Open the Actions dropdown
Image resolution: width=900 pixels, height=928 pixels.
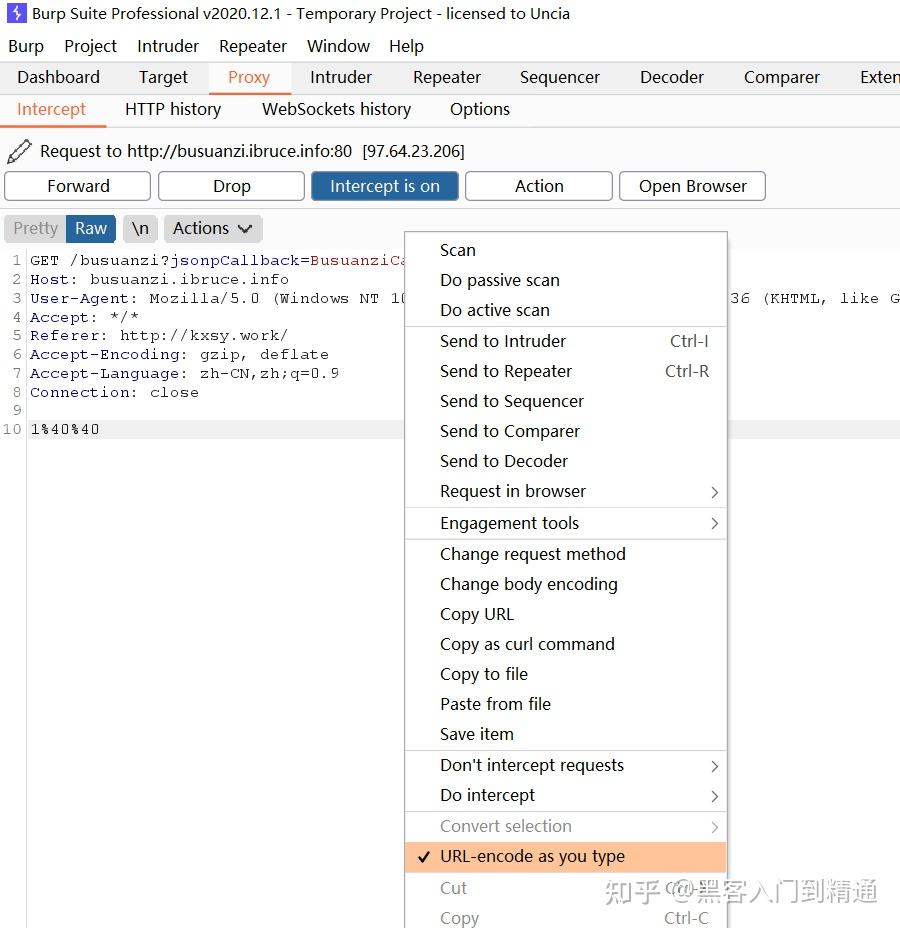212,228
